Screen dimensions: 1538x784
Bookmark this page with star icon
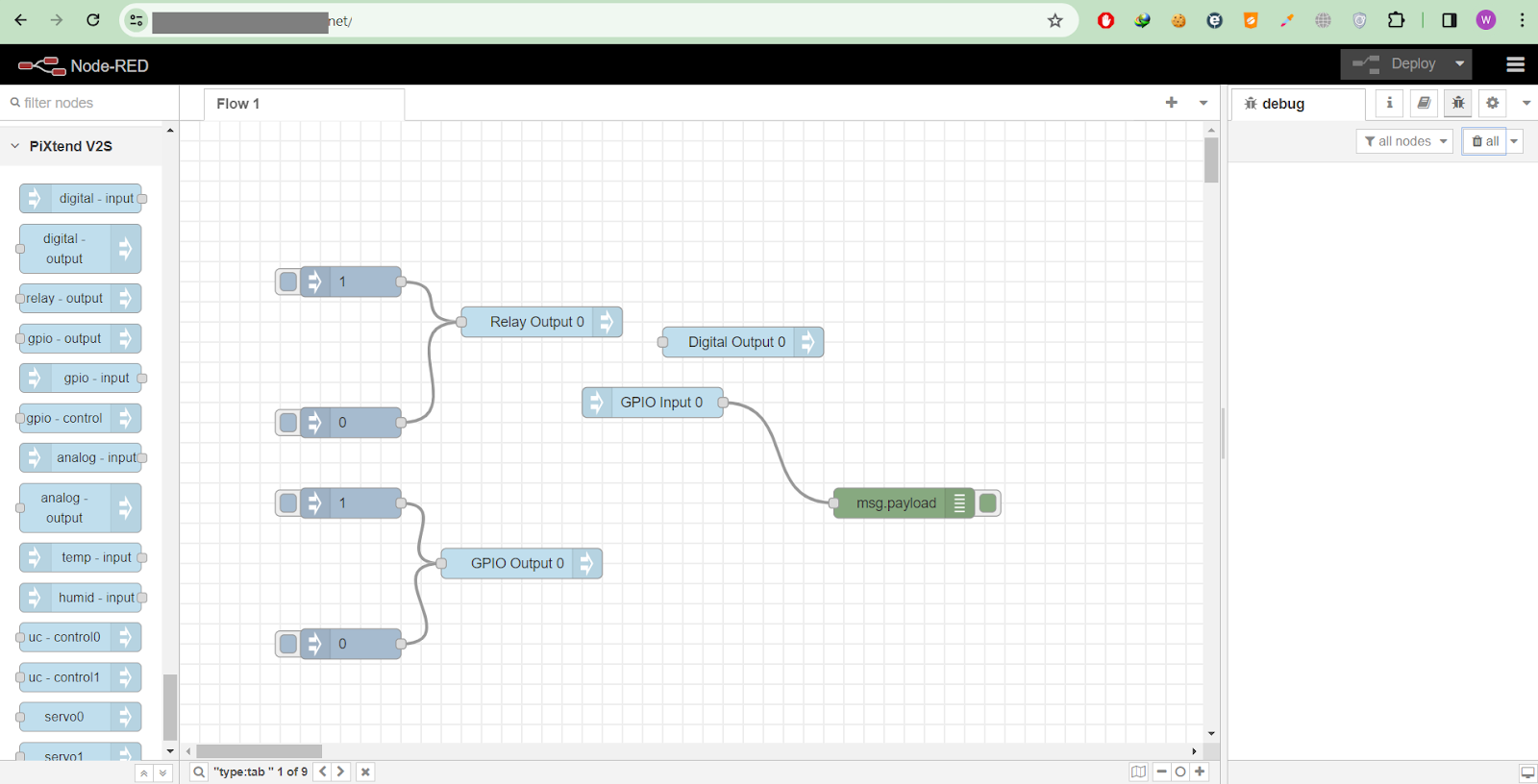(1054, 20)
